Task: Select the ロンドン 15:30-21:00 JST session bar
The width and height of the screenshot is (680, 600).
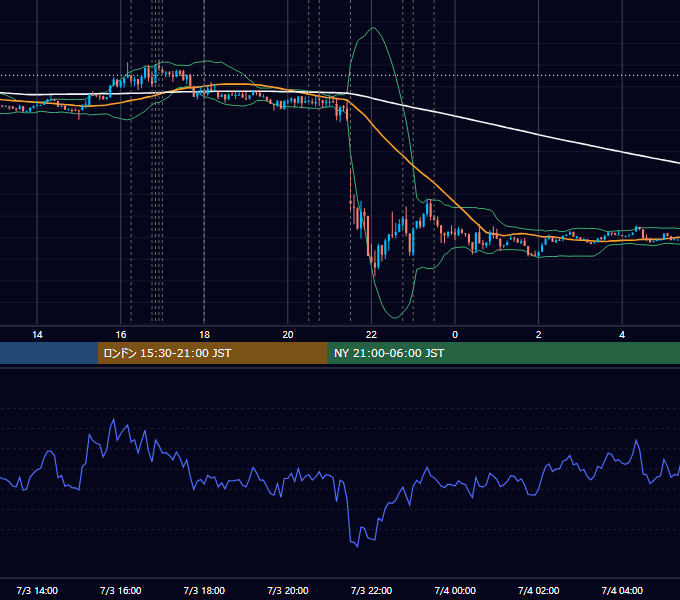Action: 212,353
